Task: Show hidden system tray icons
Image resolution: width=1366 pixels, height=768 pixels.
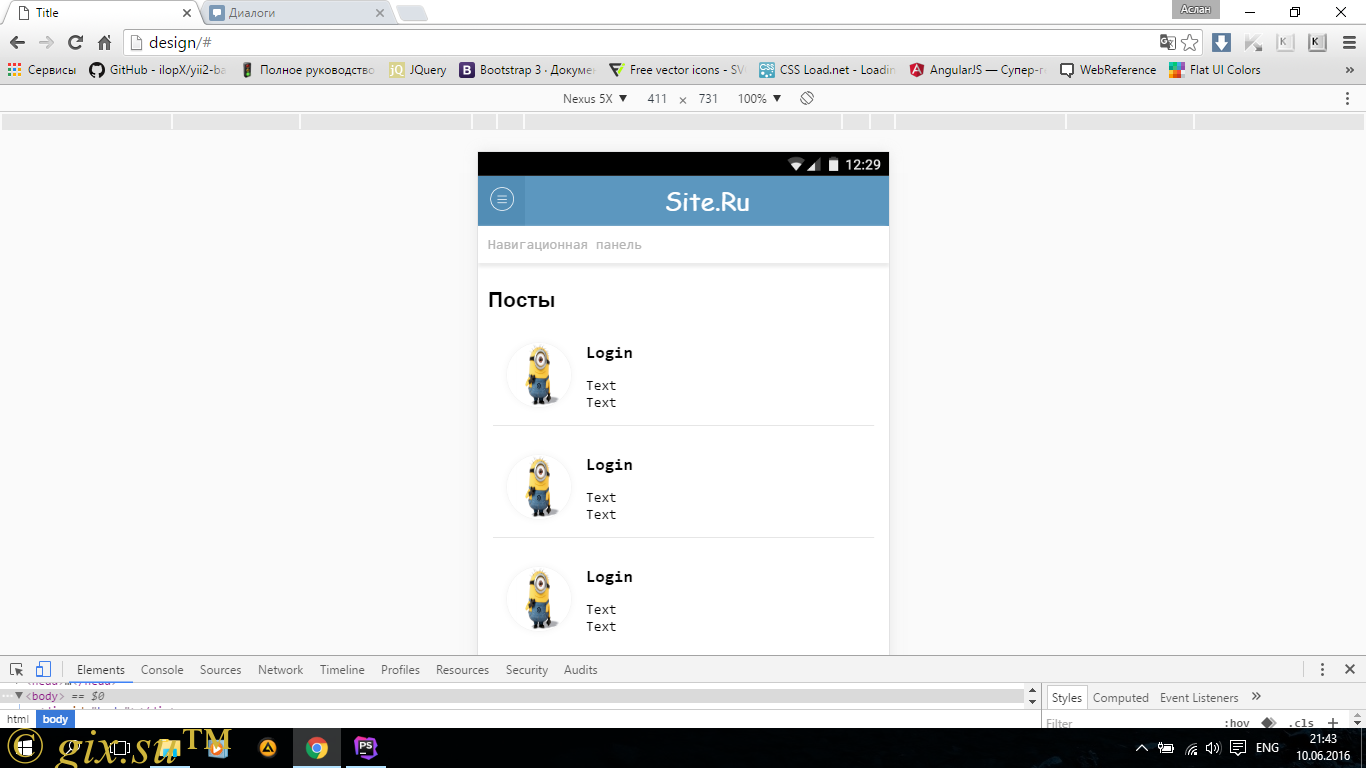Action: click(x=1142, y=748)
